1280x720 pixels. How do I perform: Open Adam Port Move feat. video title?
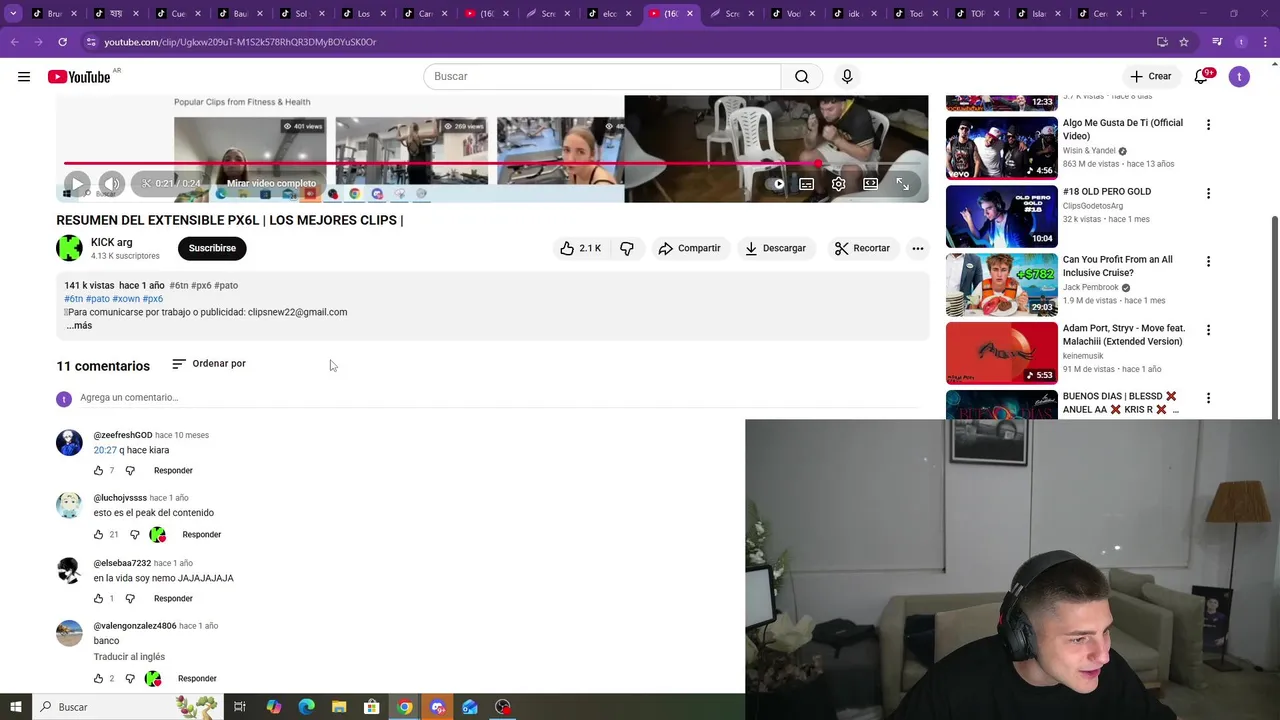tap(1123, 335)
